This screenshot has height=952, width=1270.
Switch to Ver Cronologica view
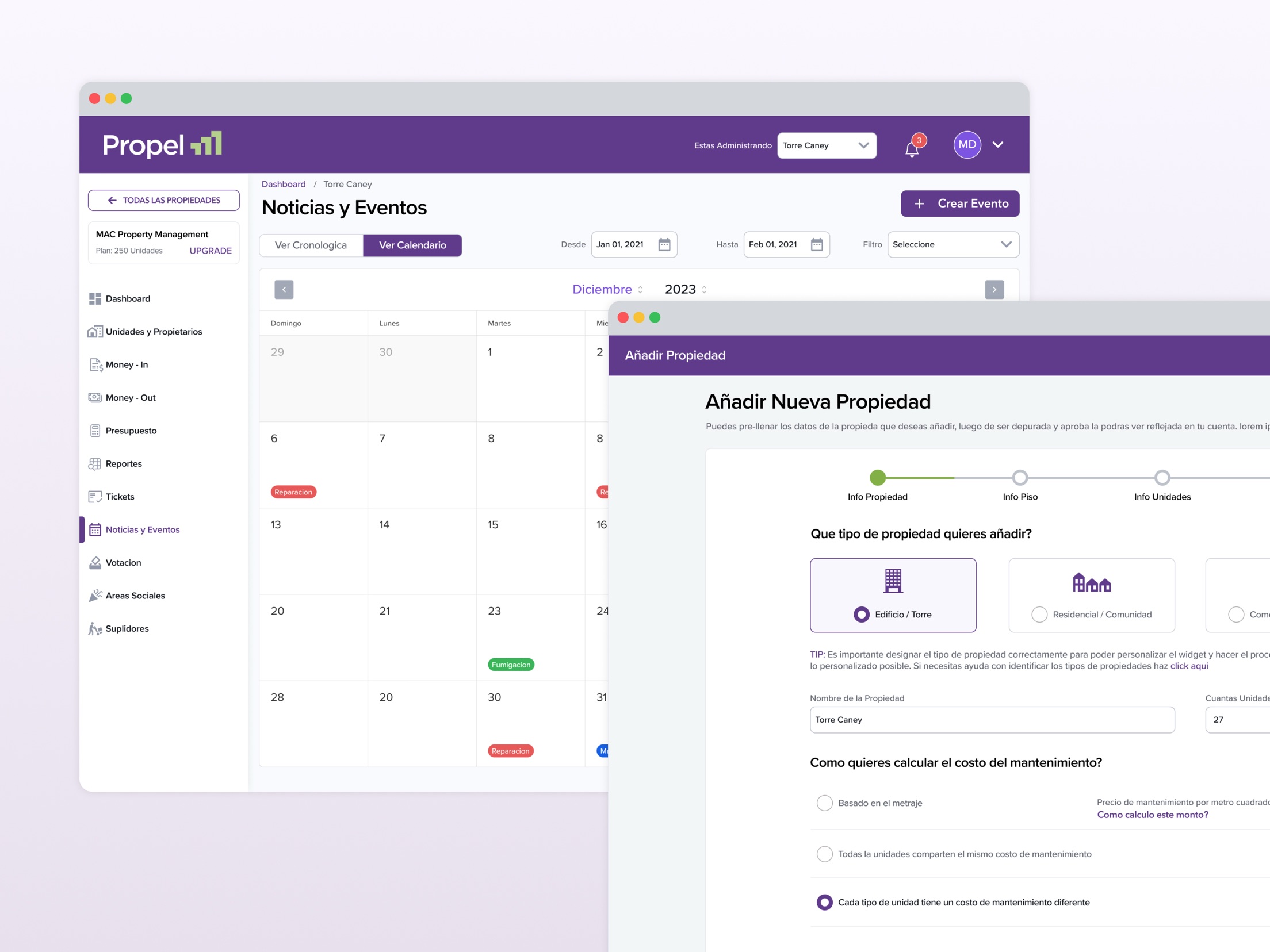click(x=311, y=245)
